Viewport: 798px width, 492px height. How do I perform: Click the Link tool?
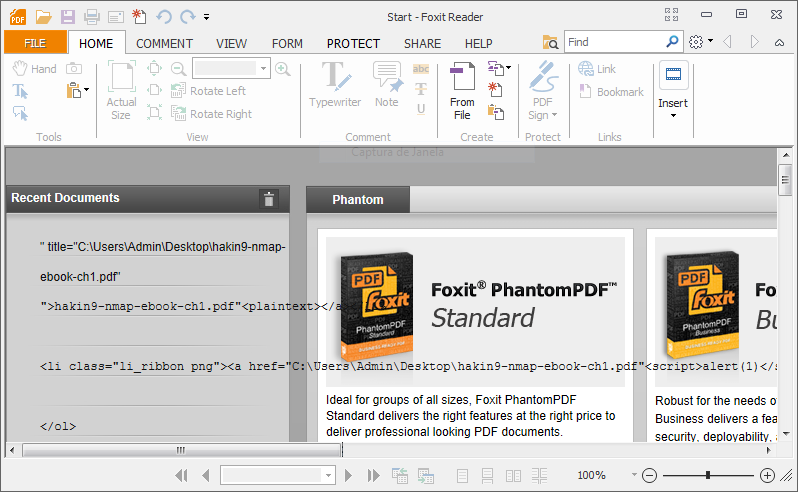click(597, 68)
